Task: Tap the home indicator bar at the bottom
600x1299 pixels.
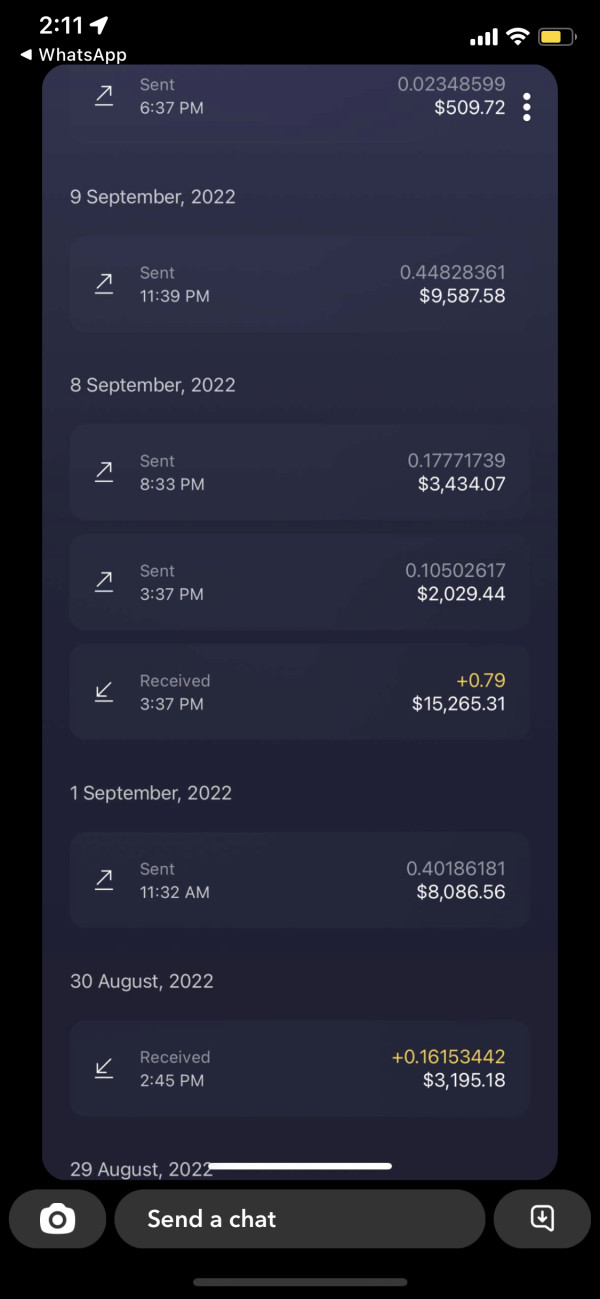Action: [300, 1282]
